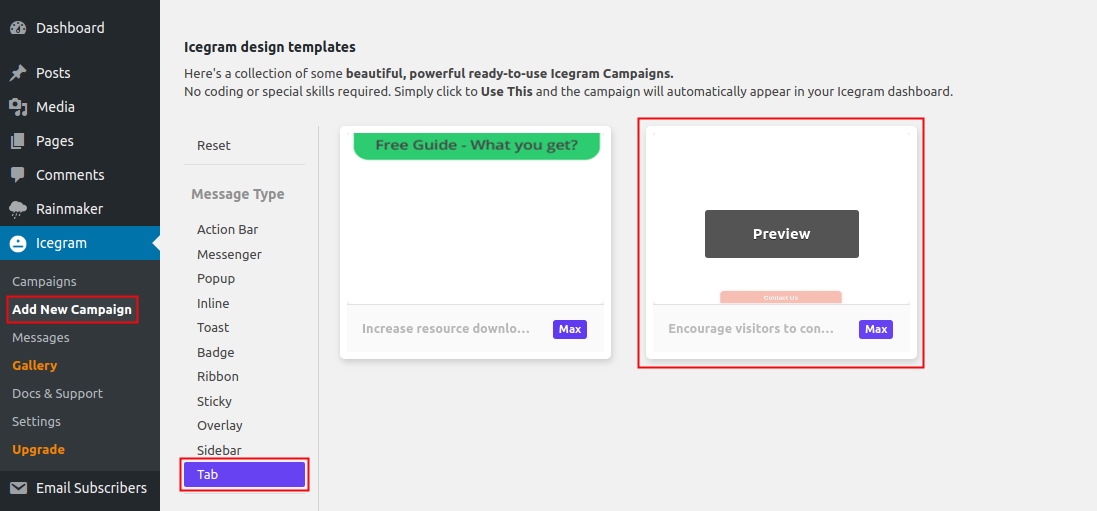Click the Posts pushpin icon
This screenshot has width=1097, height=511.
click(x=18, y=73)
